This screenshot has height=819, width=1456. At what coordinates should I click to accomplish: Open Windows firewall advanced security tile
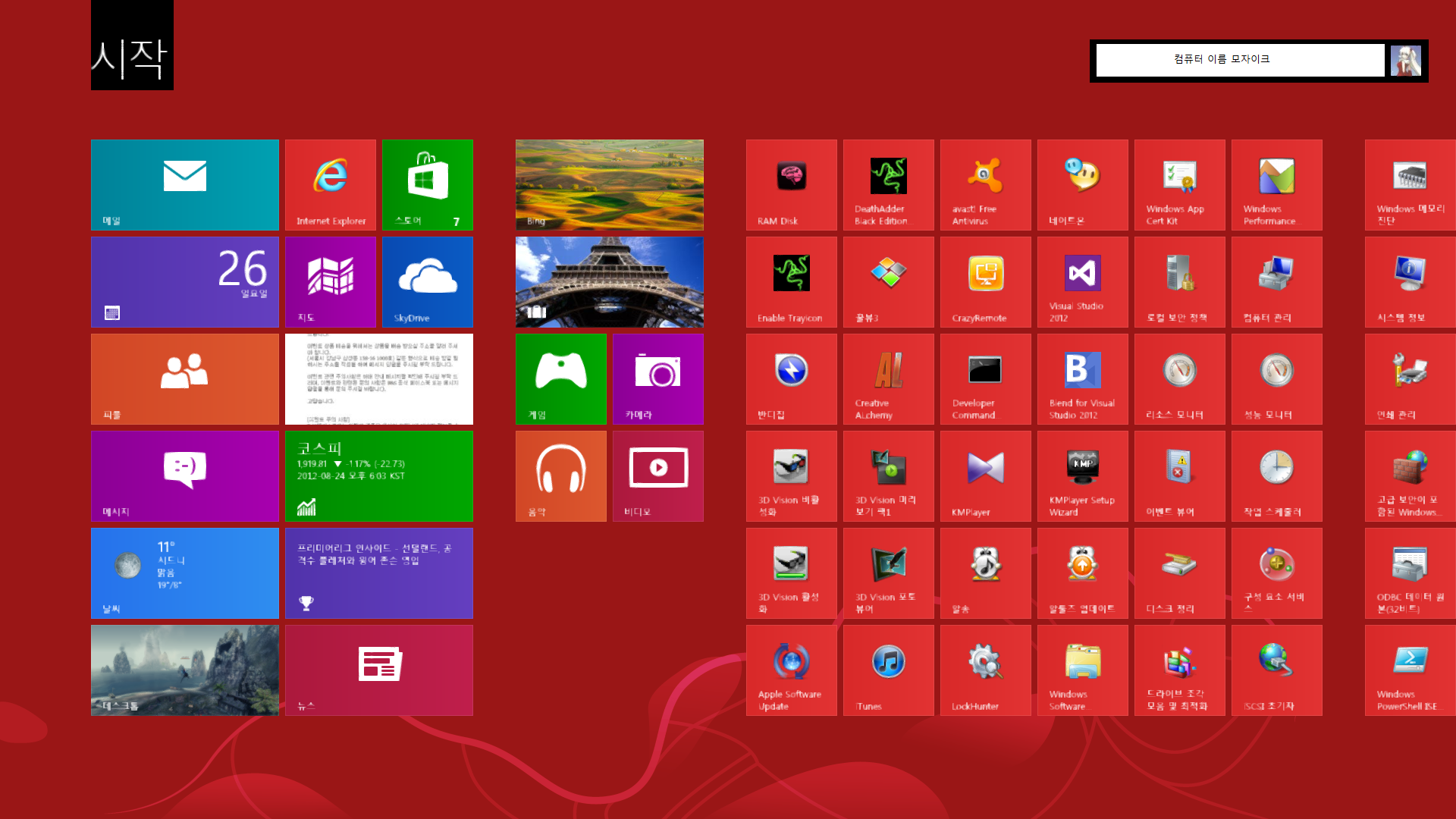[x=1410, y=476]
